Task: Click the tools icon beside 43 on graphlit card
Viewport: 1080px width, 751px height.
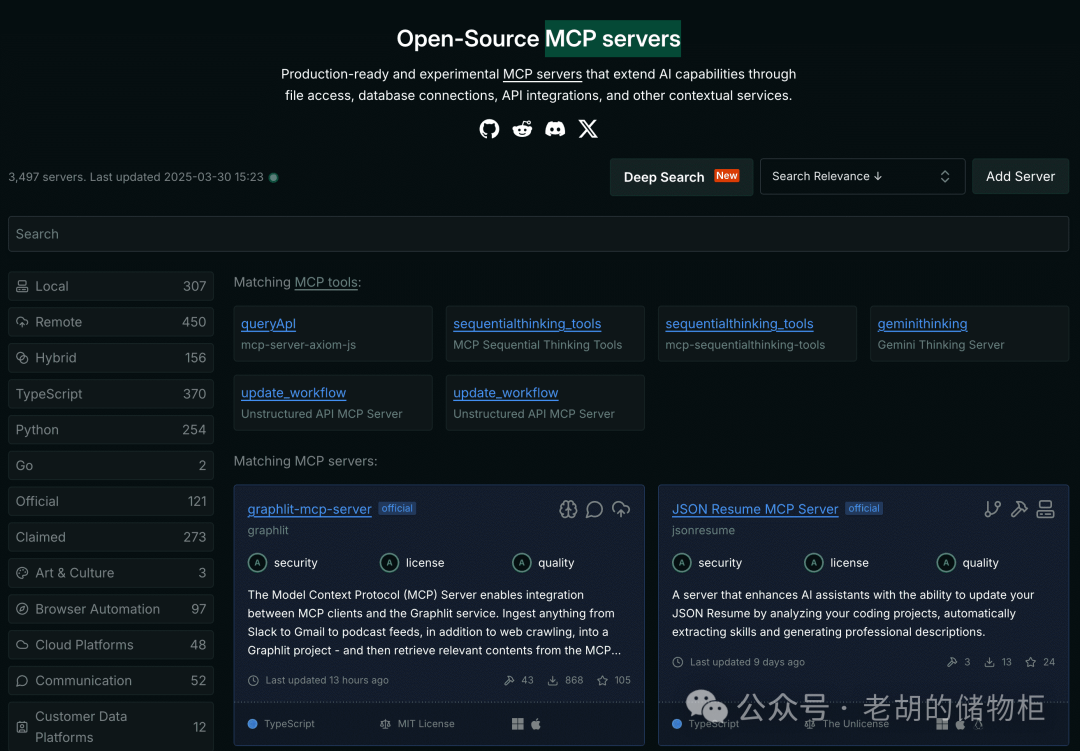Action: pyautogui.click(x=510, y=681)
